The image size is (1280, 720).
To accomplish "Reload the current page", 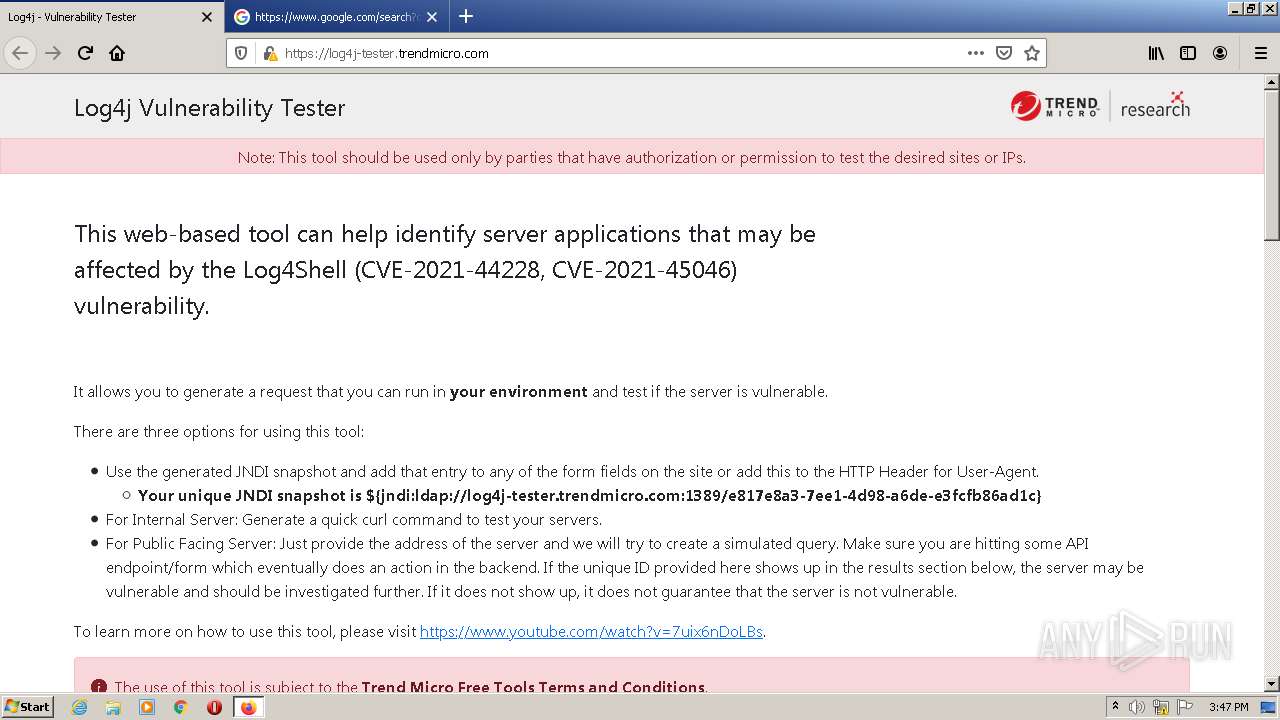I will coord(85,53).
